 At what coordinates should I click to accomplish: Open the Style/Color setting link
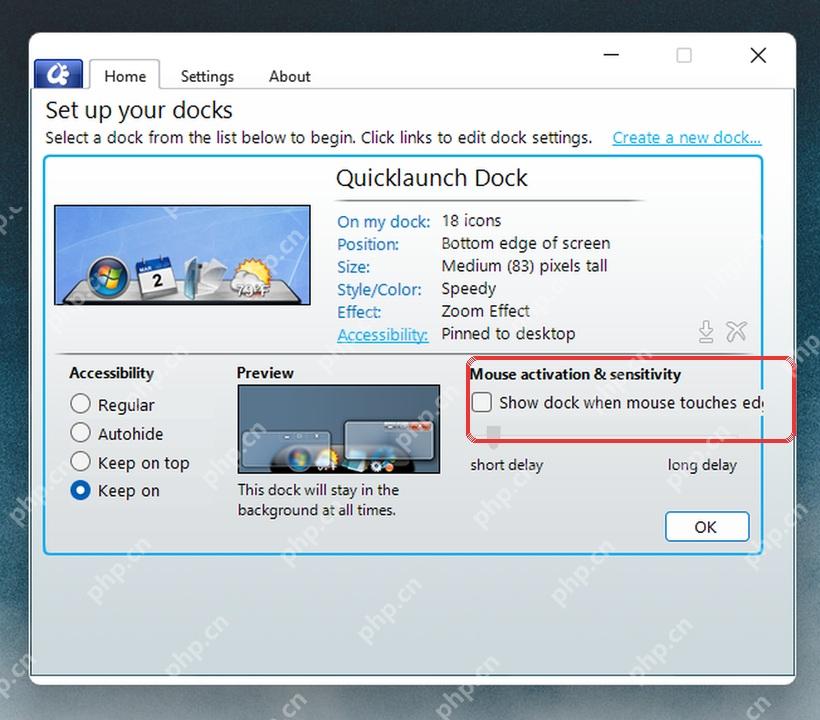pos(379,290)
